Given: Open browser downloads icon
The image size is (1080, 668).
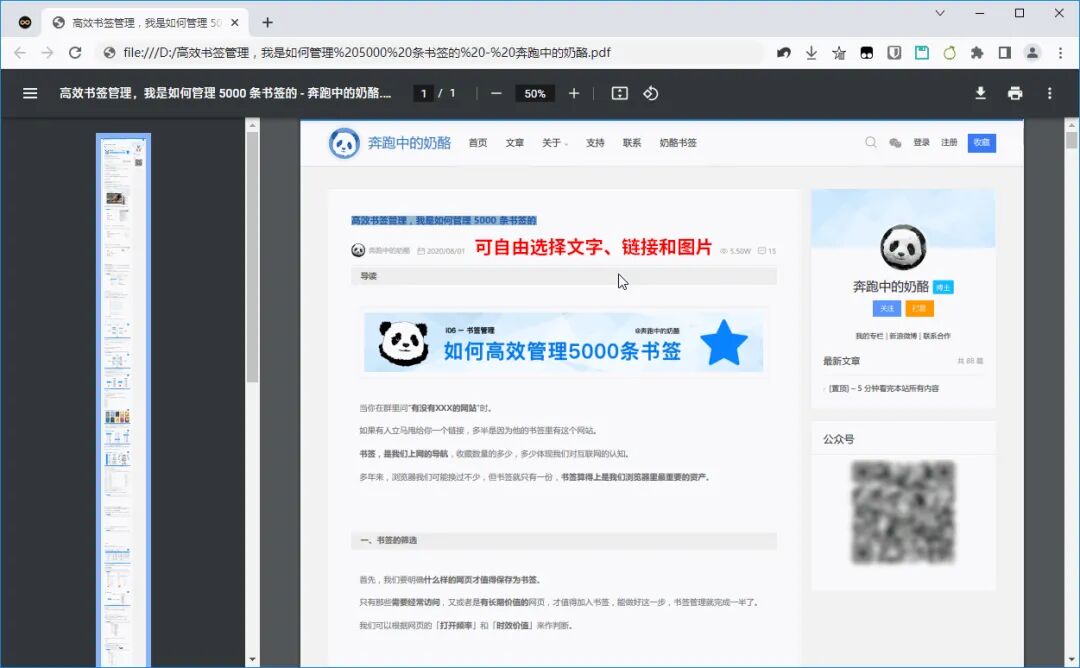Looking at the screenshot, I should [x=811, y=53].
